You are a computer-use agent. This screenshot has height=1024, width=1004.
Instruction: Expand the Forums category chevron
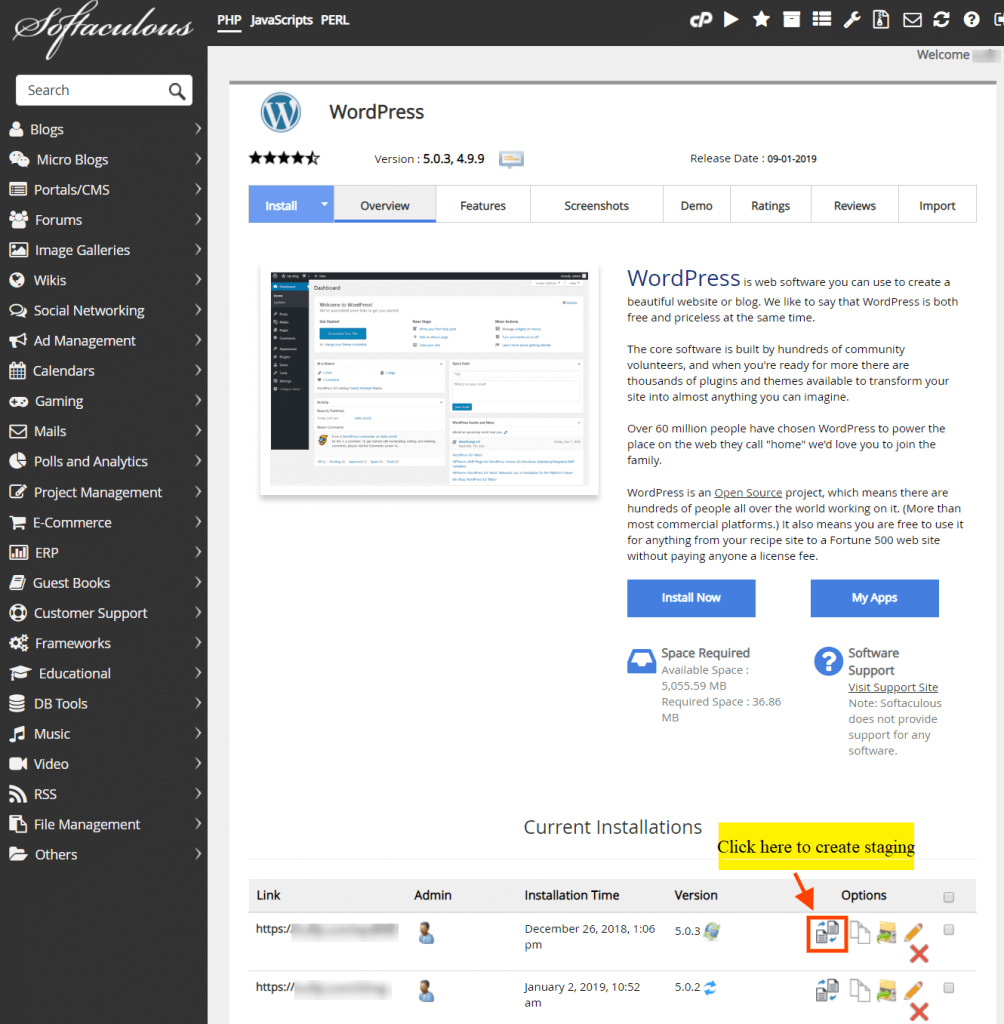pyautogui.click(x=198, y=219)
